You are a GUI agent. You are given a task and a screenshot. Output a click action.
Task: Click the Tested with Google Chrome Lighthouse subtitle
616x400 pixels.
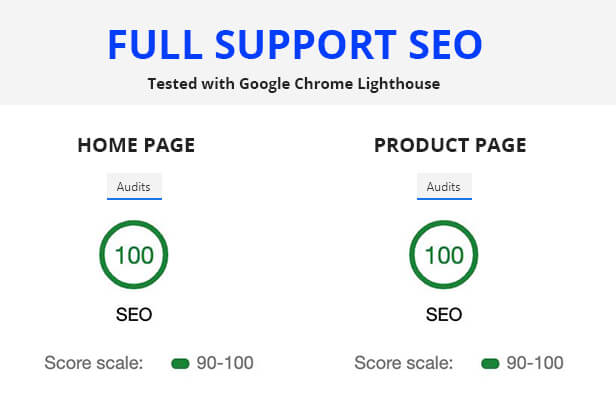click(x=293, y=84)
